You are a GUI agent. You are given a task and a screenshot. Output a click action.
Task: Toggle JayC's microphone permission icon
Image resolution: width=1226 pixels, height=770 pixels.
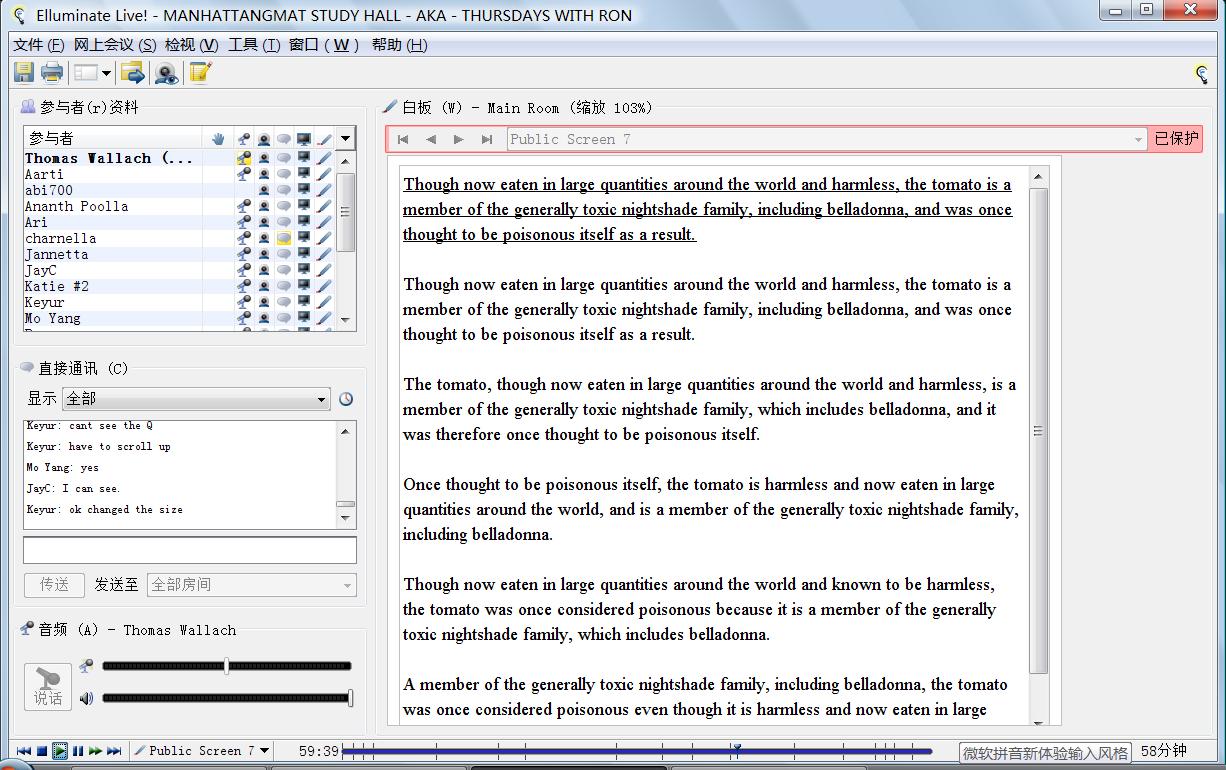point(243,270)
